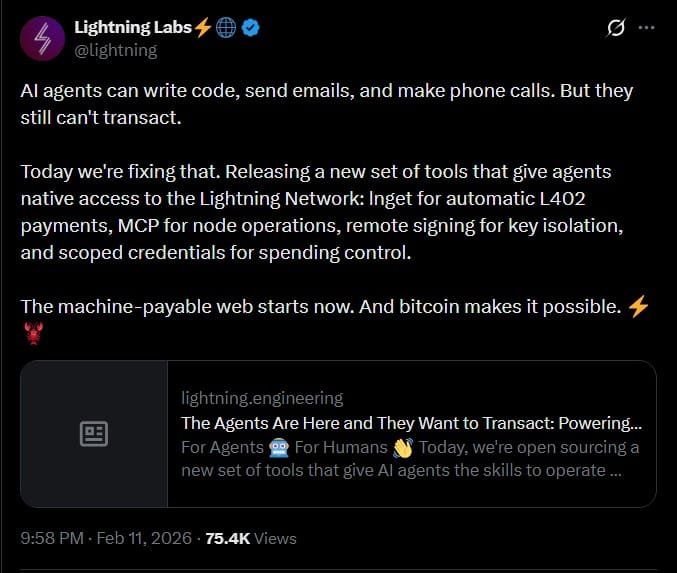
Task: Click the card description starting "For Agents"
Action: [410, 458]
